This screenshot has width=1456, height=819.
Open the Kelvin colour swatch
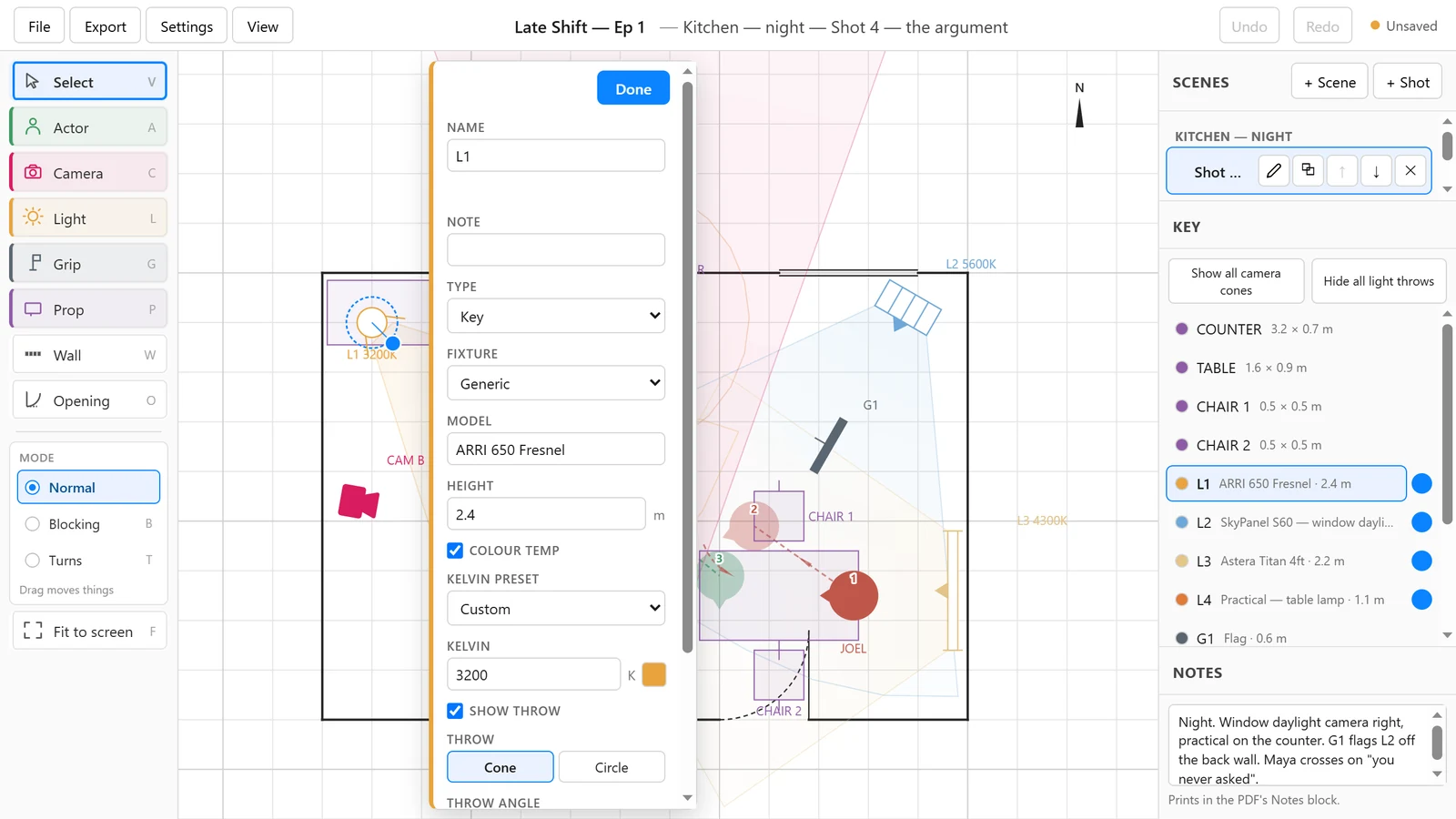pos(654,674)
